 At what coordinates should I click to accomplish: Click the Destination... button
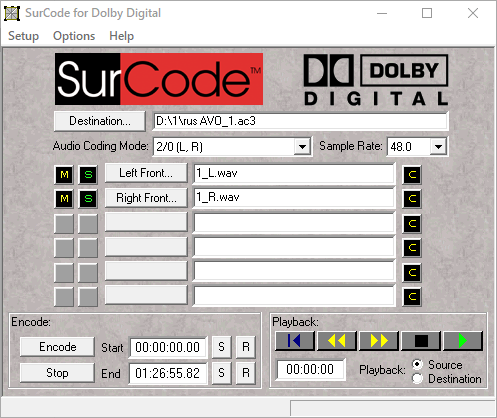100,121
